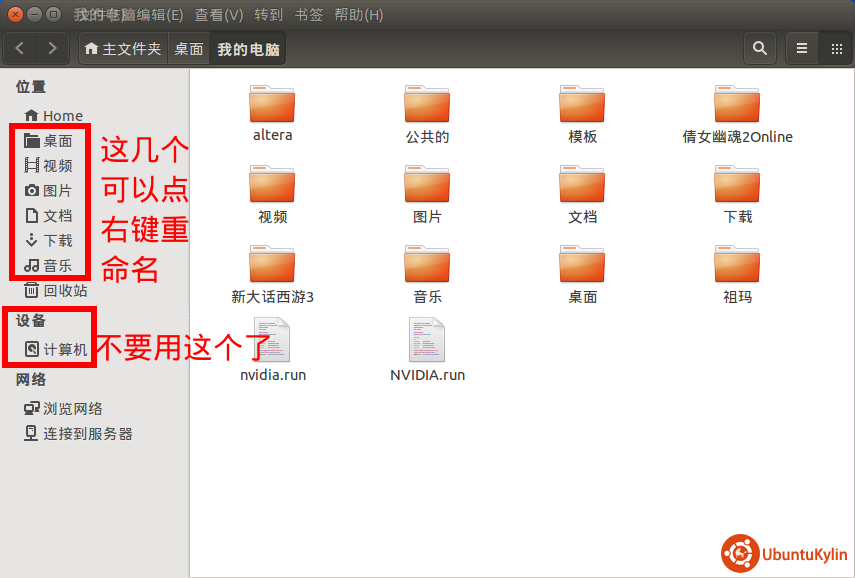Select the 倩女幽魂2Online folder
The height and width of the screenshot is (578, 855).
pos(737,105)
